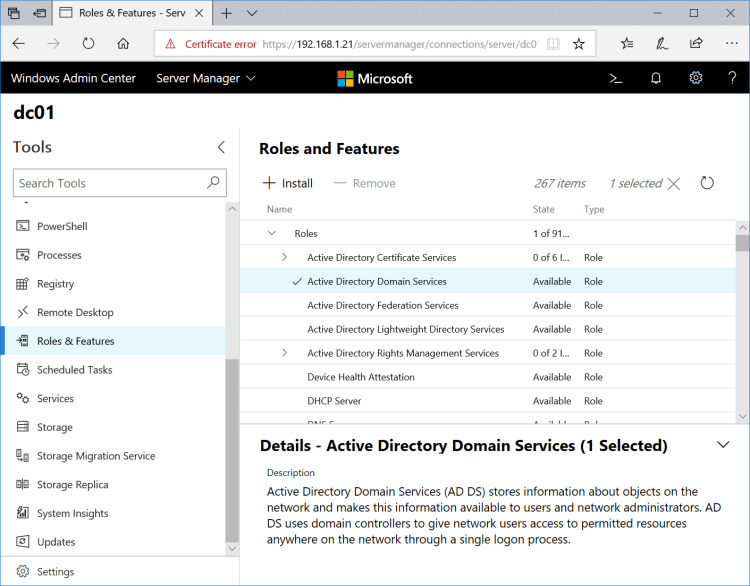Deselect the Active Directory Domain Services row

[297, 282]
